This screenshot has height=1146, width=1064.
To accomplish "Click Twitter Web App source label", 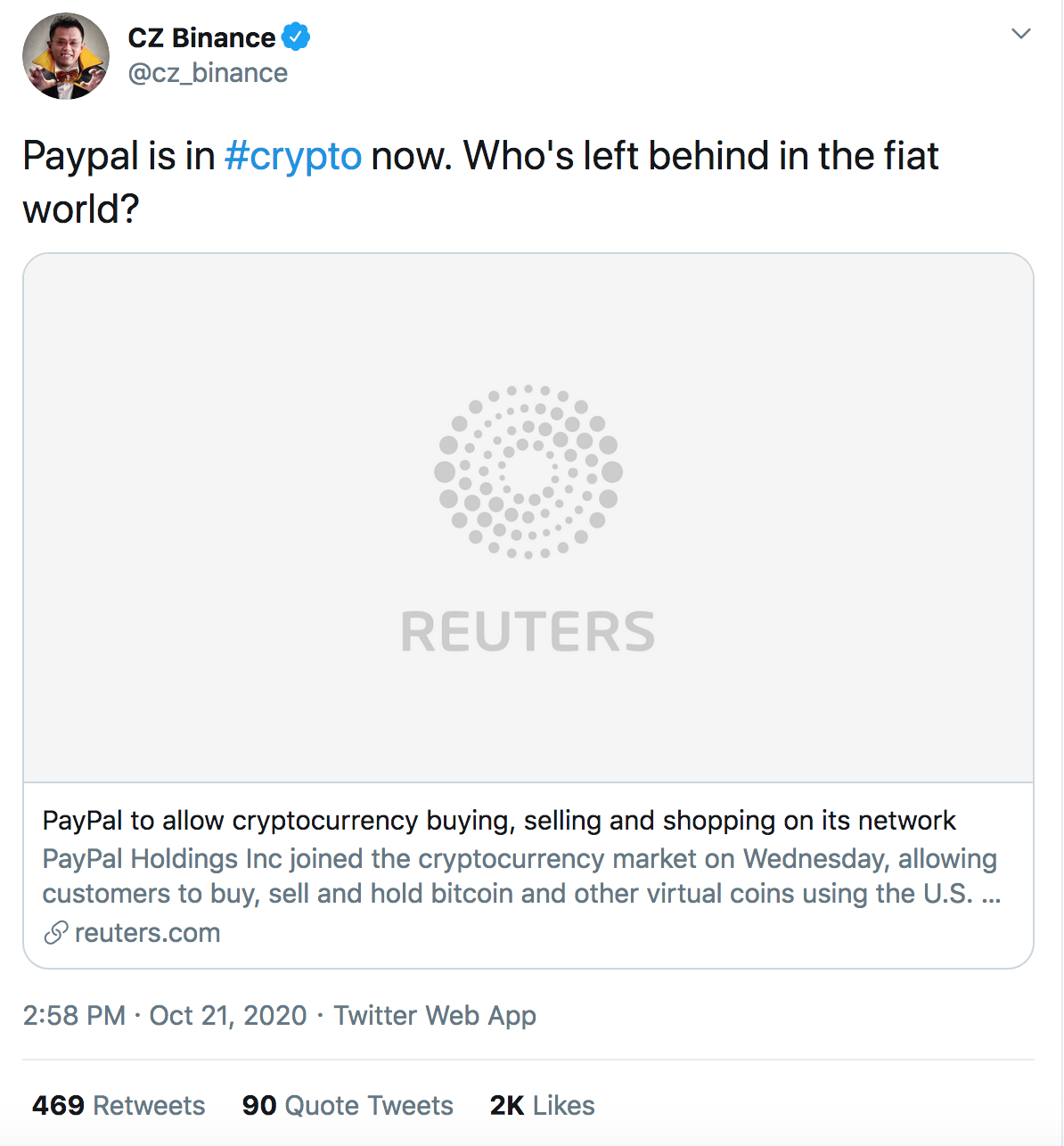I will (x=435, y=1015).
